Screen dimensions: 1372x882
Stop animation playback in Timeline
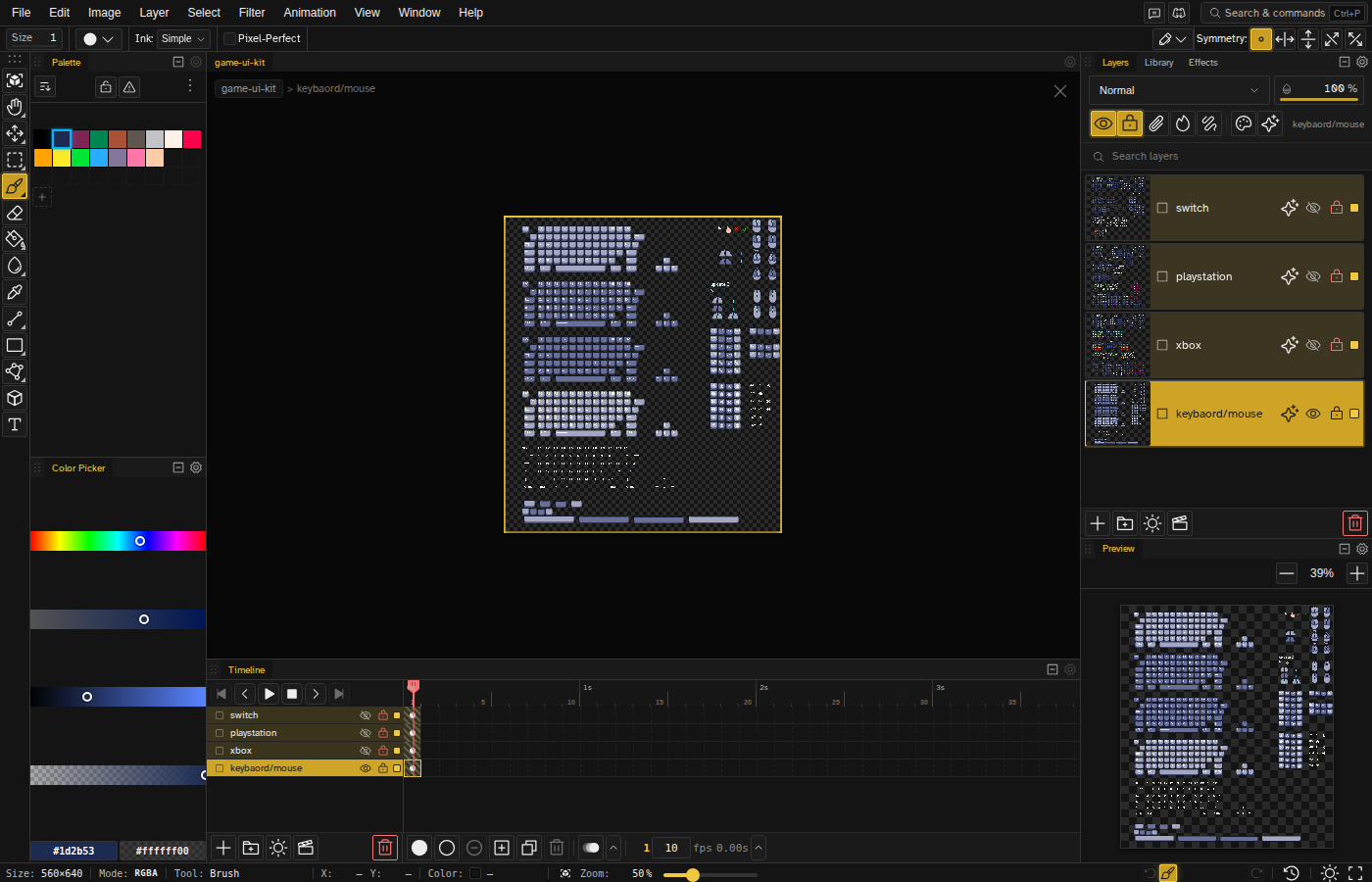click(292, 694)
